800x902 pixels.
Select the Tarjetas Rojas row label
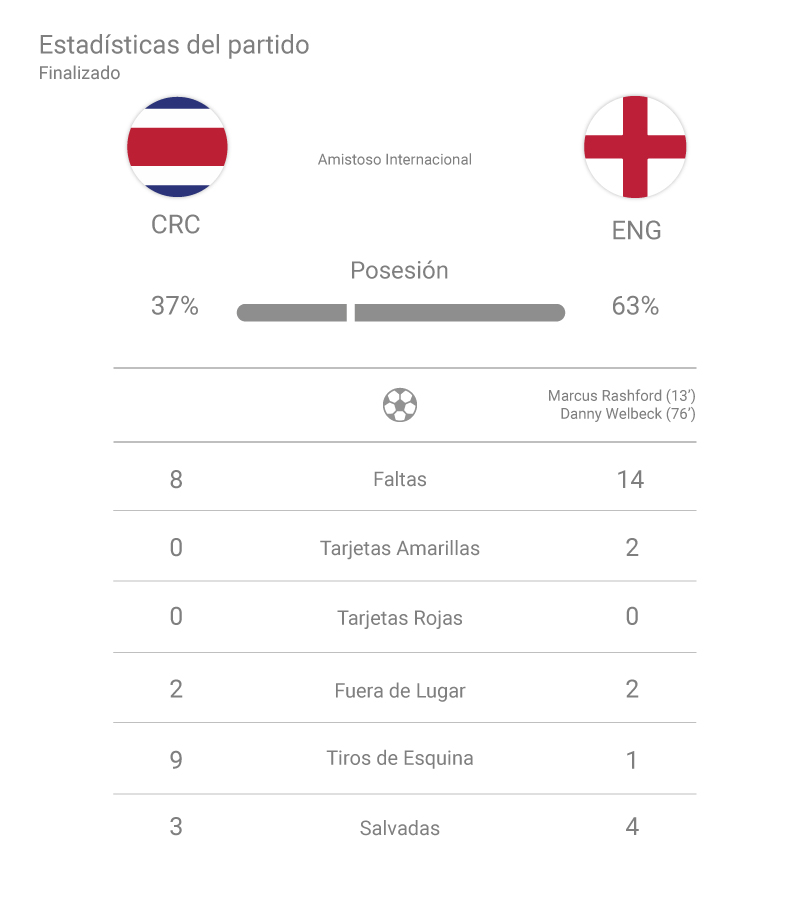click(399, 618)
